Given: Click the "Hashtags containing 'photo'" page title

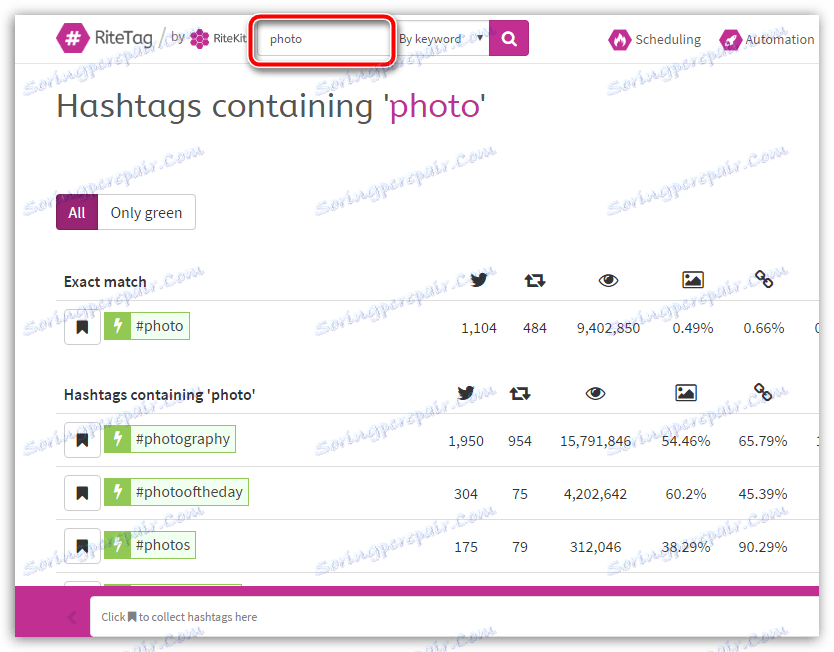Looking at the screenshot, I should pyautogui.click(x=271, y=106).
